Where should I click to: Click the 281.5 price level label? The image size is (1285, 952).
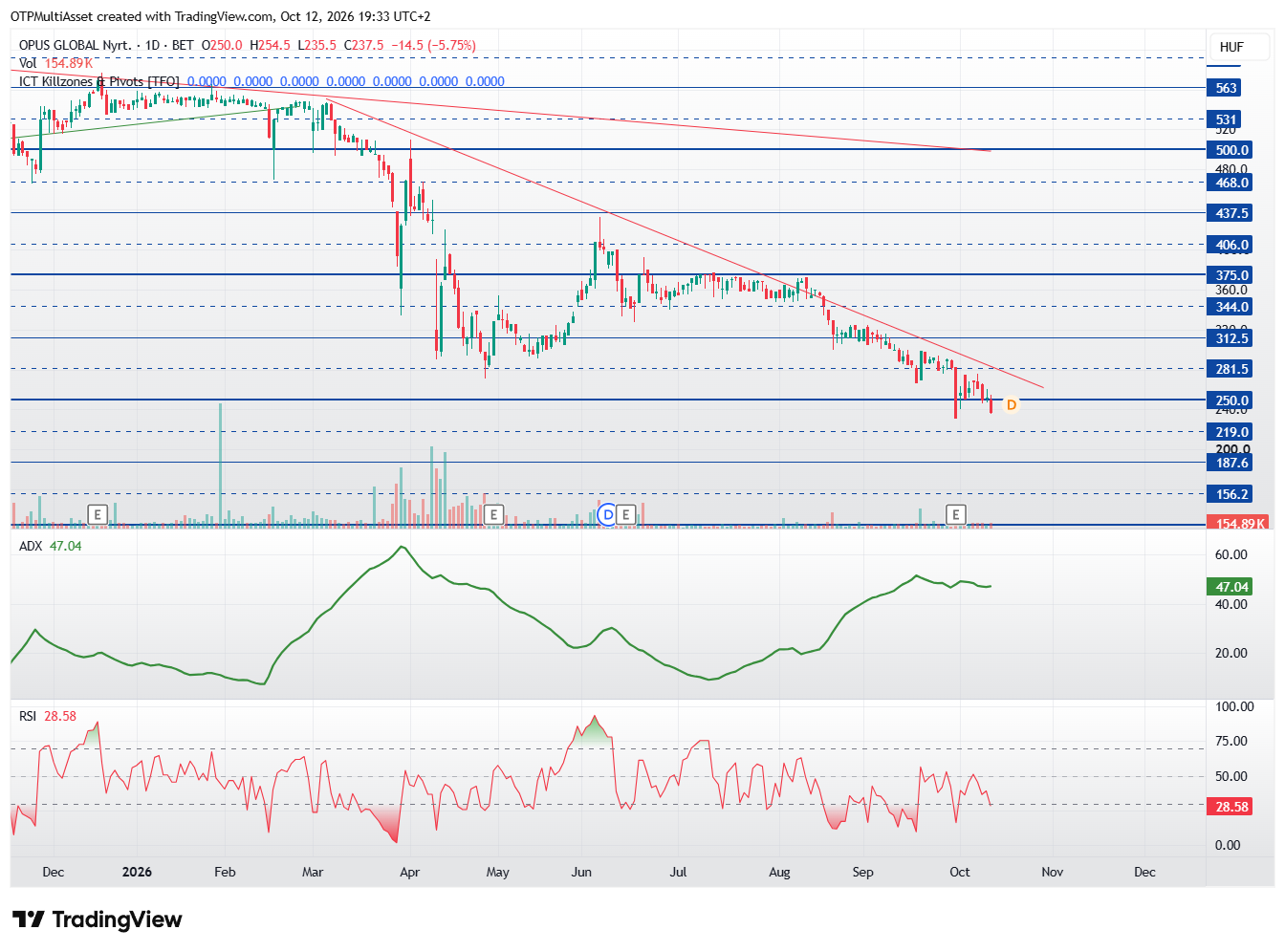point(1231,369)
